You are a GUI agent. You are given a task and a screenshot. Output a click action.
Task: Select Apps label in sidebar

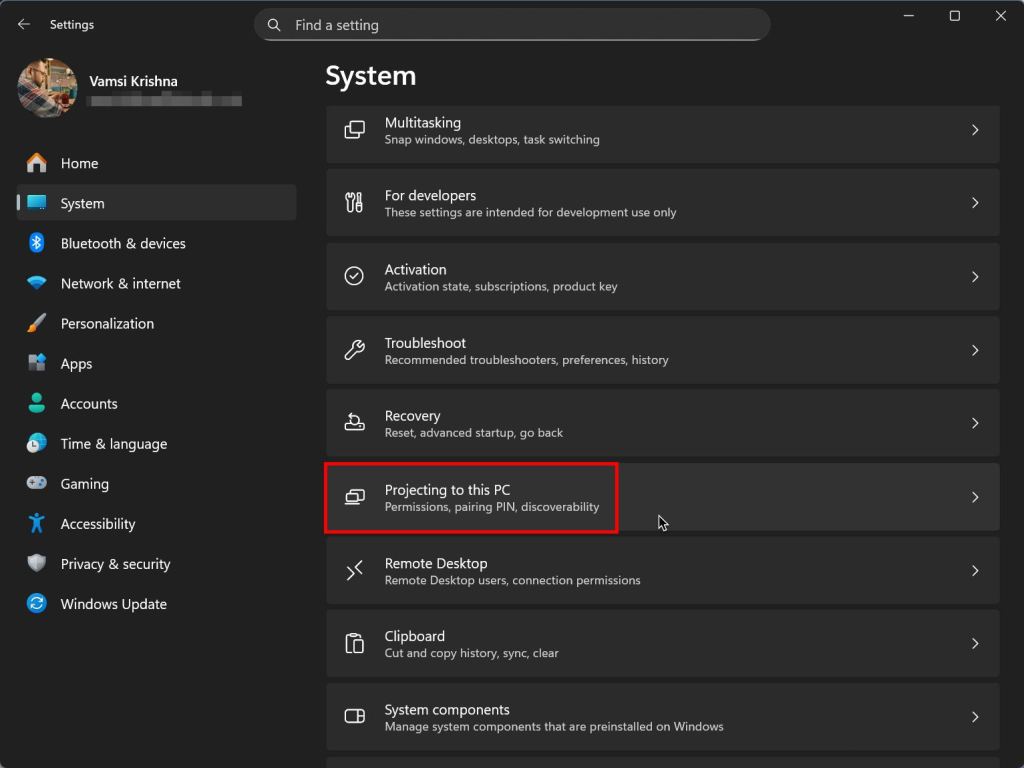pyautogui.click(x=76, y=364)
